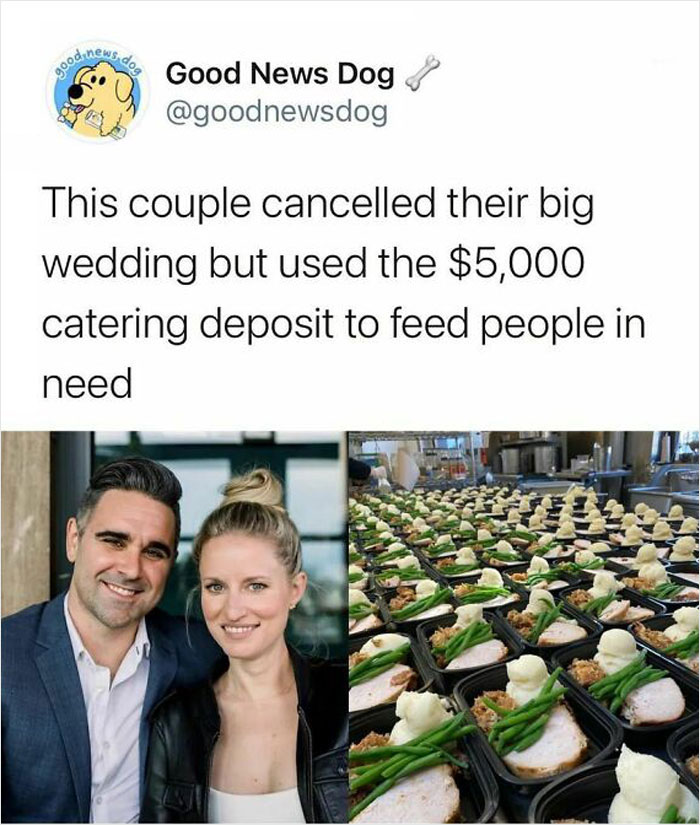Click the word 'need' on the last line
Image resolution: width=700 pixels, height=825 pixels.
(87, 383)
